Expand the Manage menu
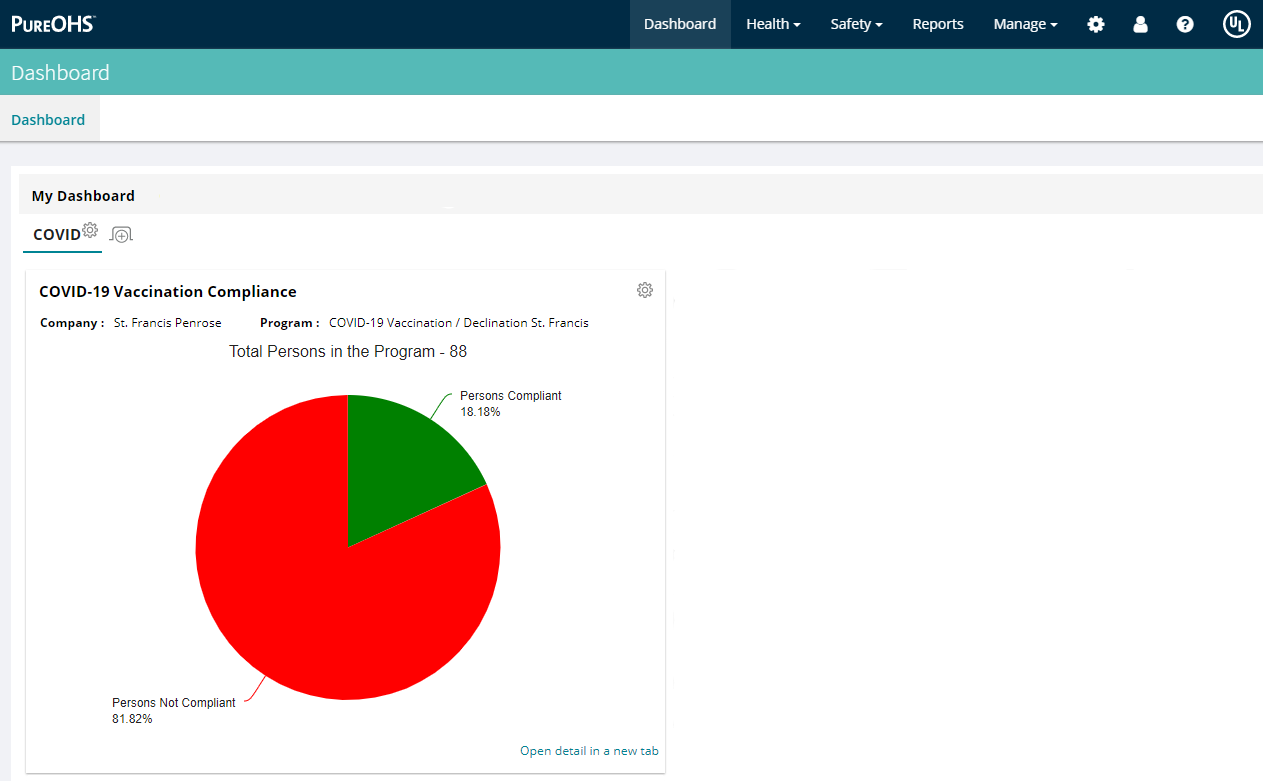Screen dimensions: 1263x781 pyautogui.click(x=1025, y=24)
